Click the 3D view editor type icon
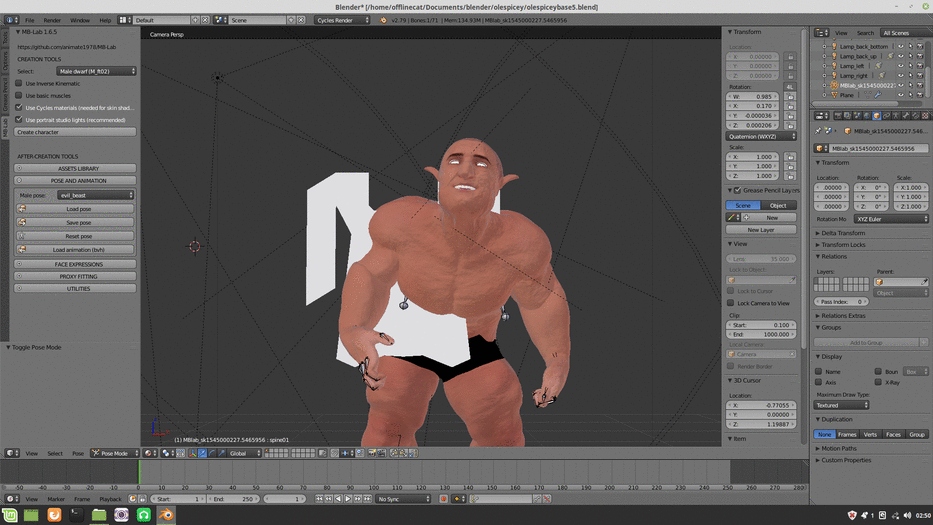 [12, 453]
